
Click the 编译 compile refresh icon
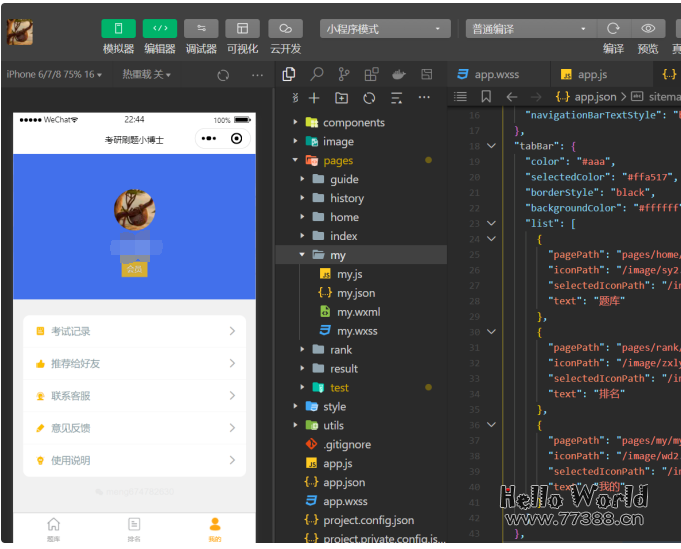point(613,29)
